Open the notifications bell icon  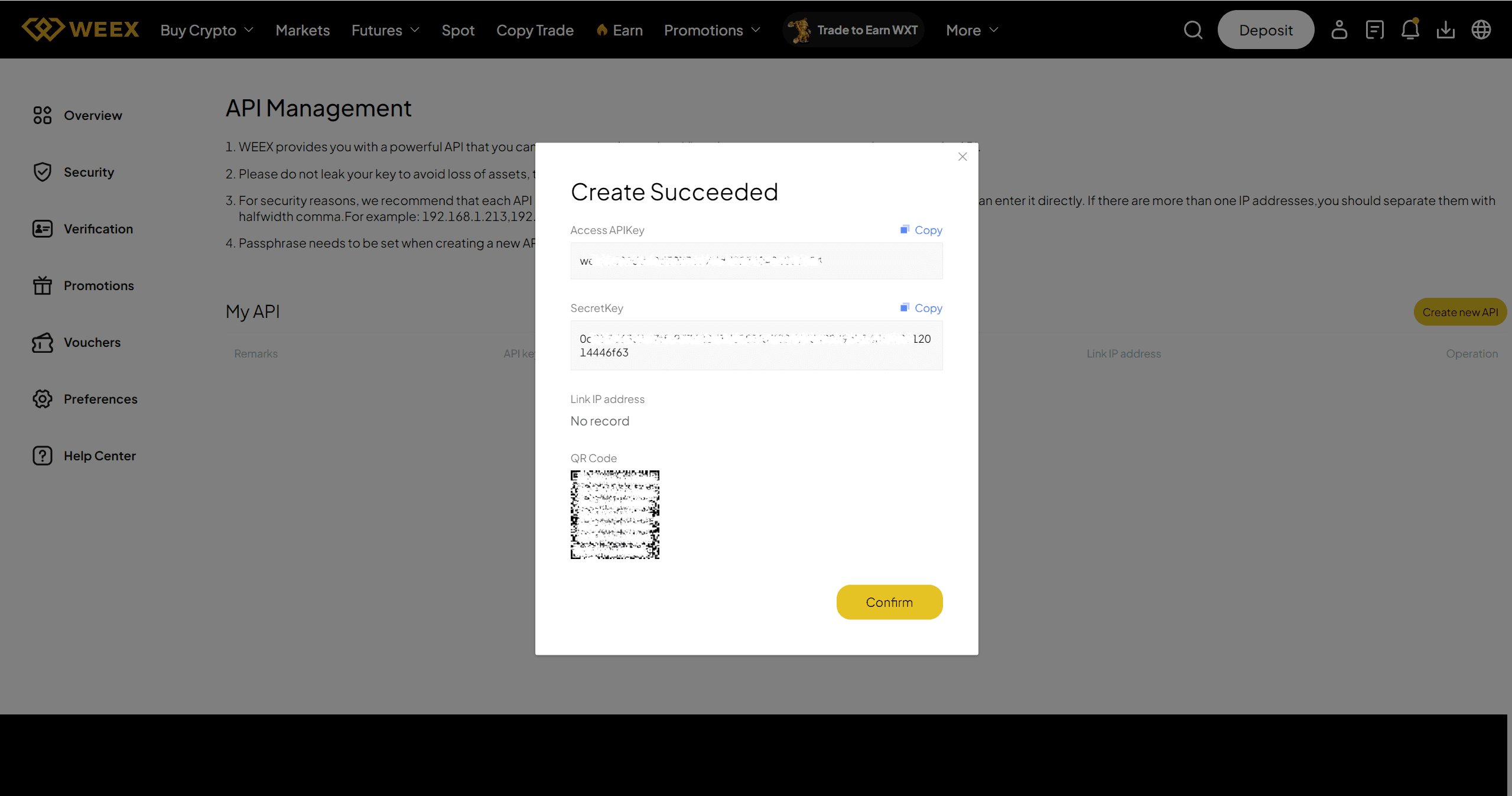1410,30
